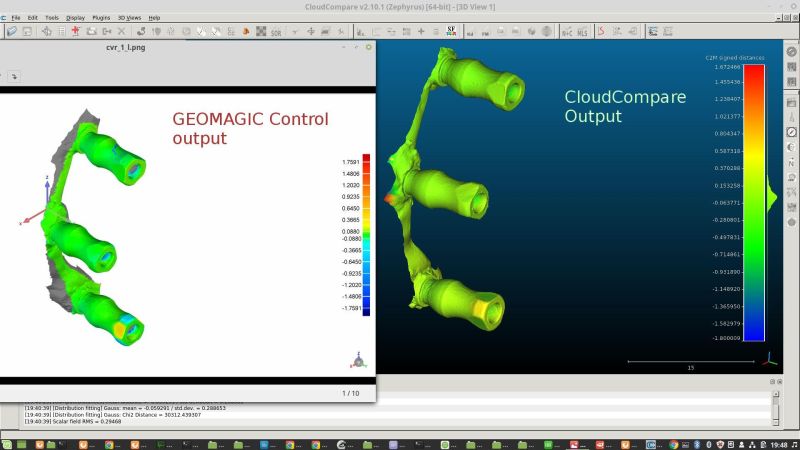Screen dimensions: 800x450
Task: Open the 3D Views menu
Action: [x=129, y=17]
